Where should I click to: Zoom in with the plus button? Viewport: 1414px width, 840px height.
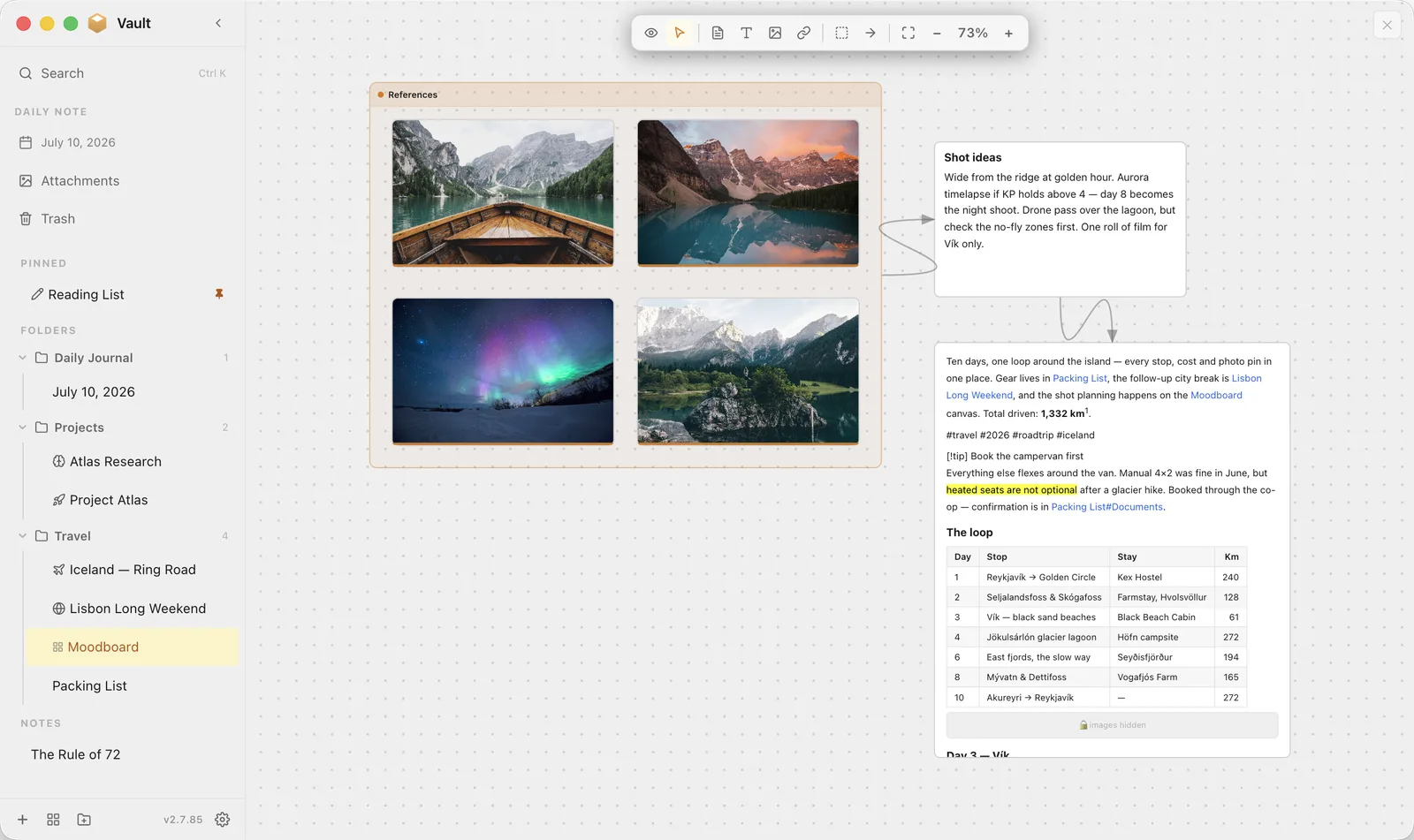[x=1008, y=33]
